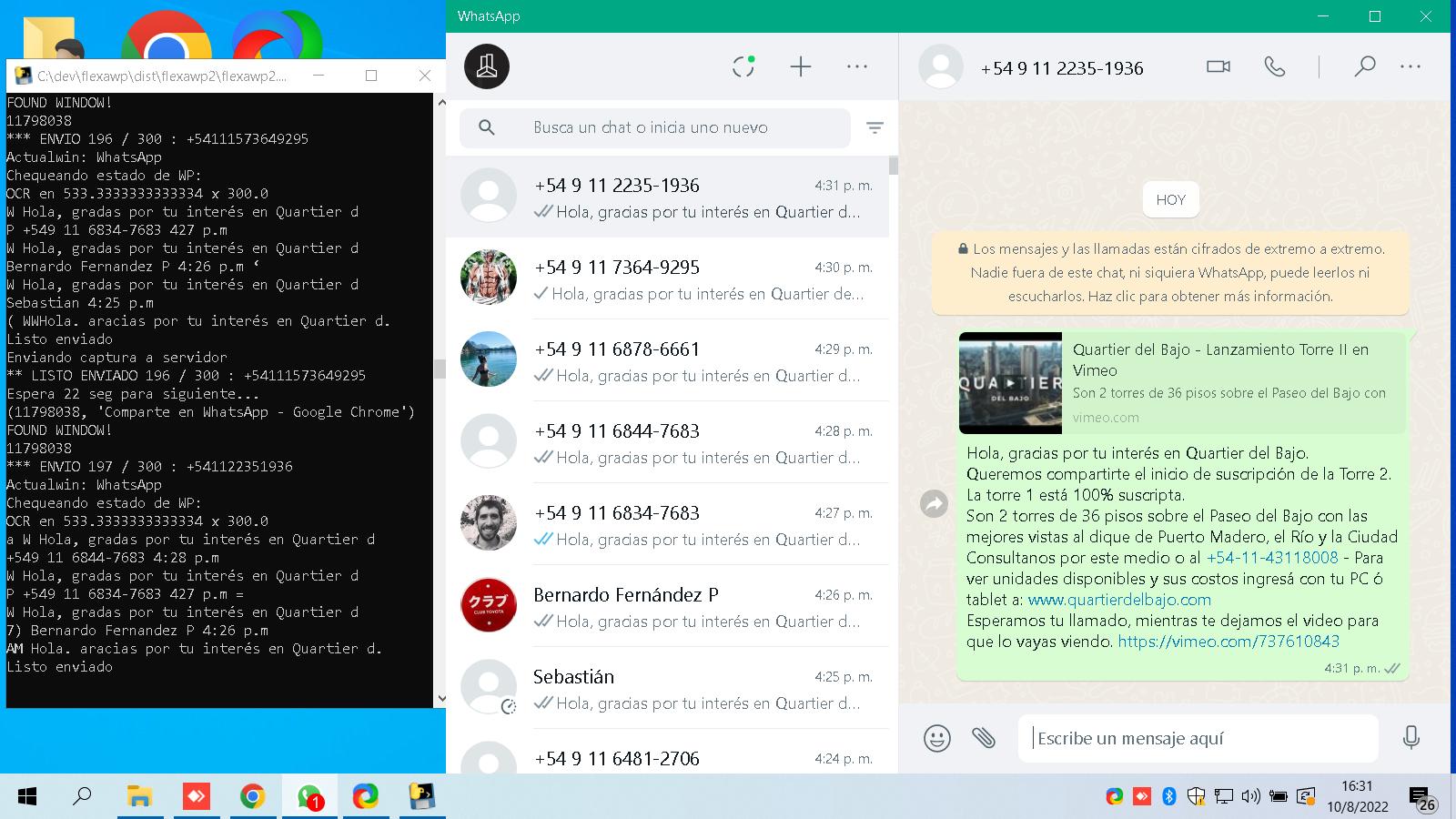
Task: Open the Bernardo Fernández P chat
Action: [x=667, y=606]
